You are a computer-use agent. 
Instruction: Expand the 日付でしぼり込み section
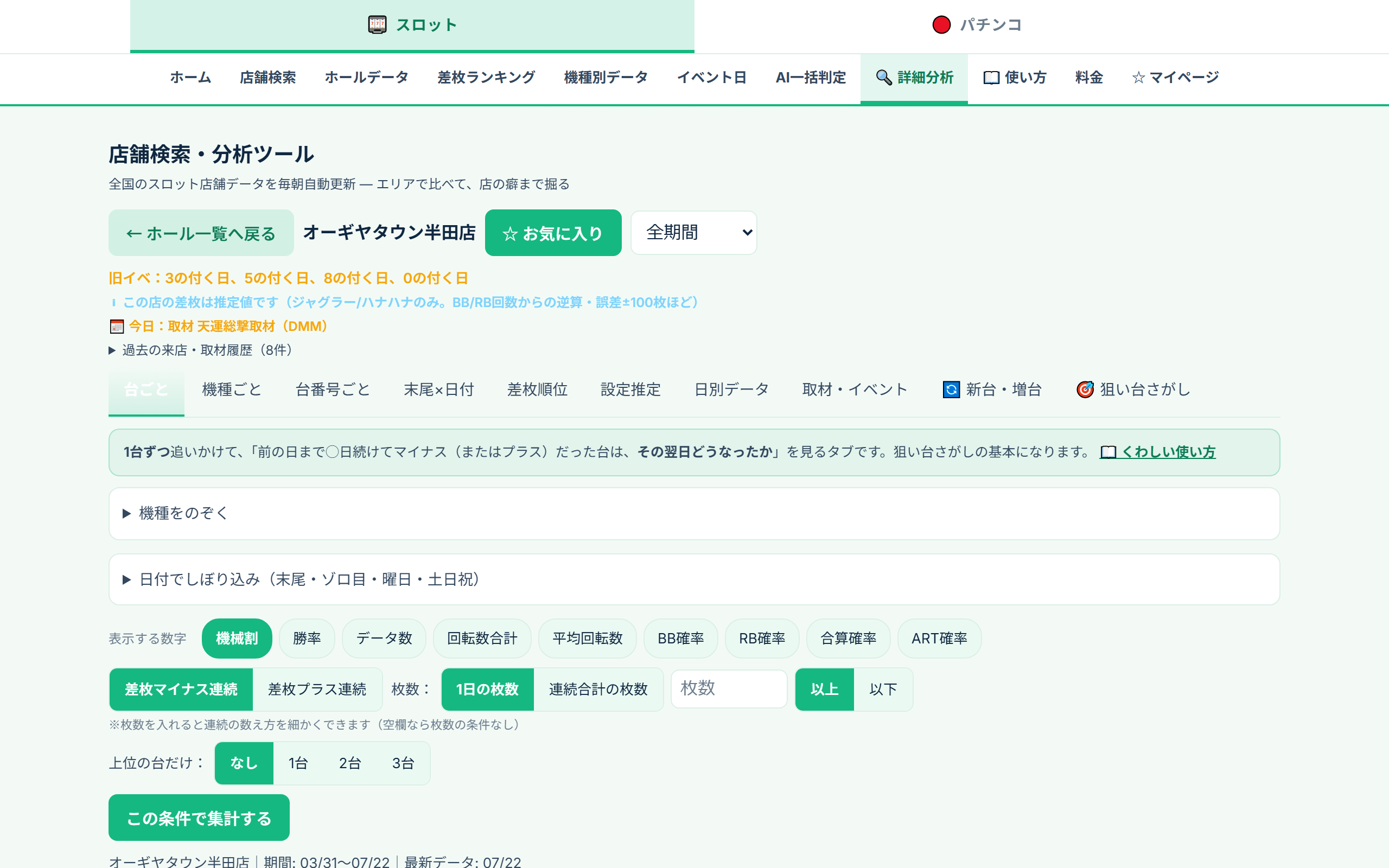pos(694,579)
